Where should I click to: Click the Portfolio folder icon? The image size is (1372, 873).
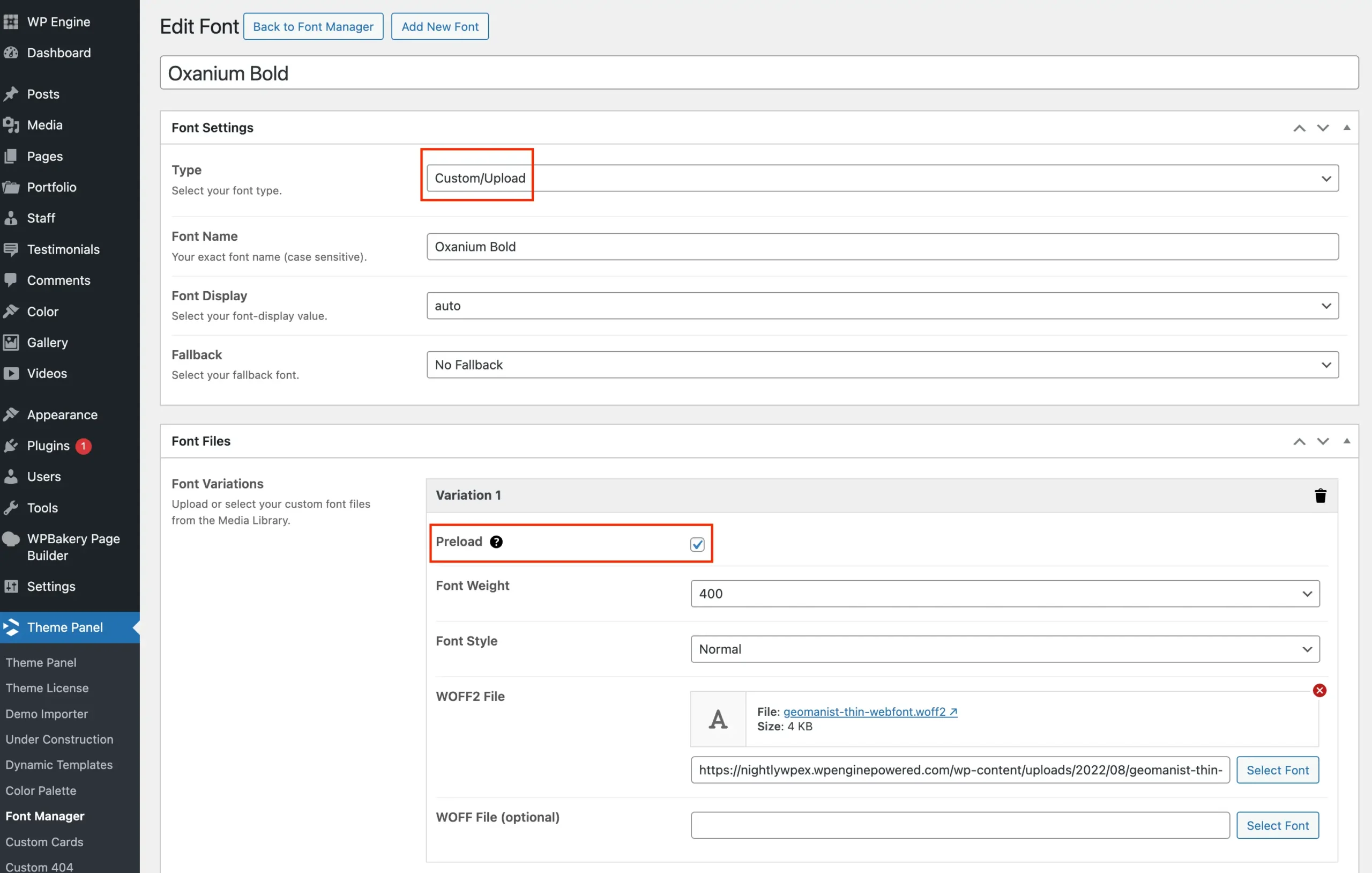11,187
